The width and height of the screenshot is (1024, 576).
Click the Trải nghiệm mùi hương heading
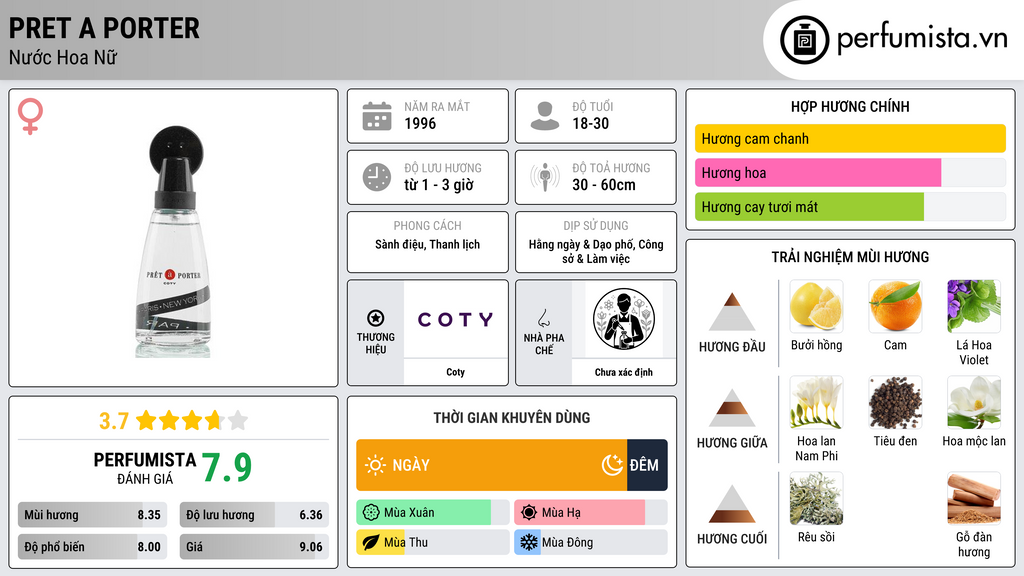pyautogui.click(x=850, y=257)
